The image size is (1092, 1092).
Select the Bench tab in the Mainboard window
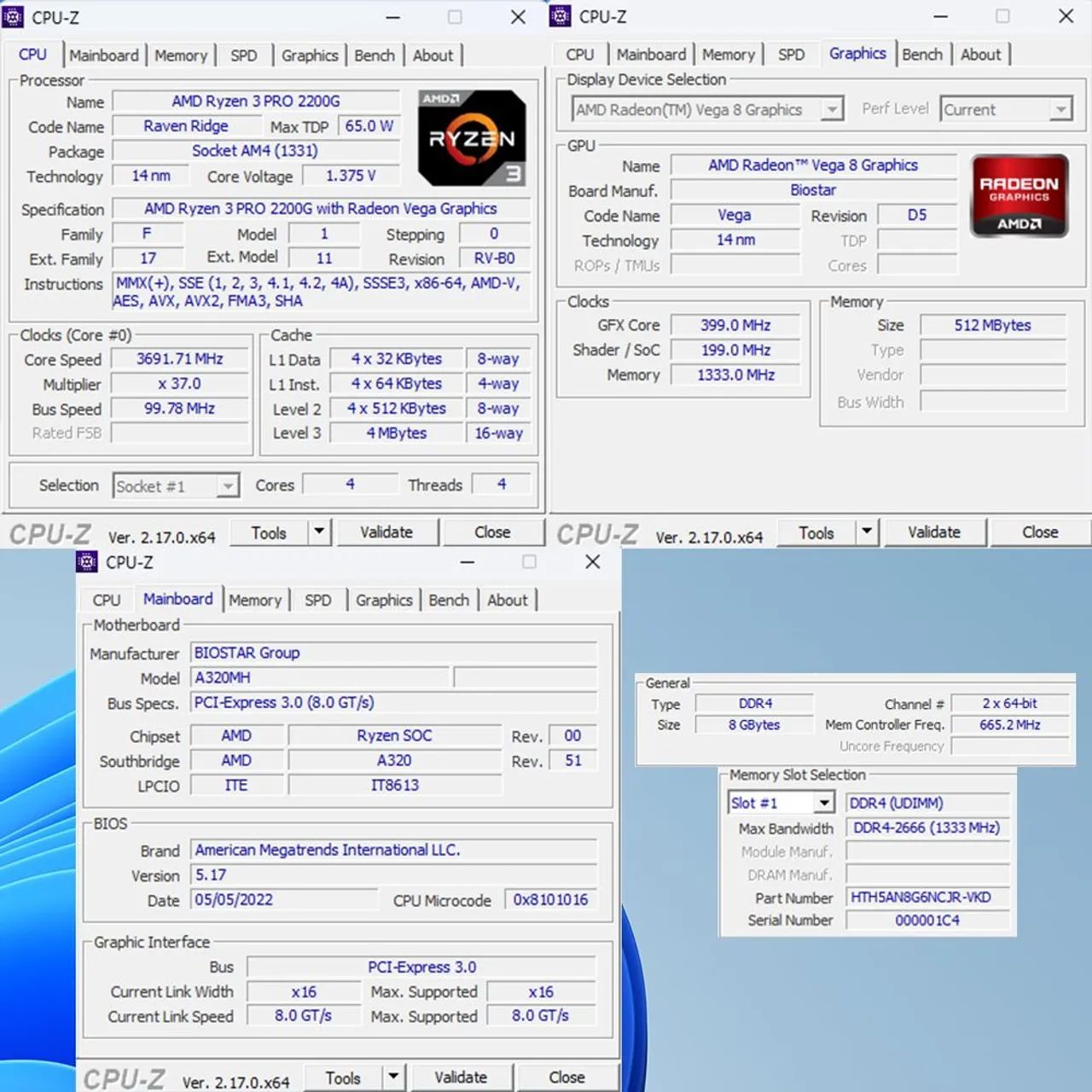pos(449,600)
